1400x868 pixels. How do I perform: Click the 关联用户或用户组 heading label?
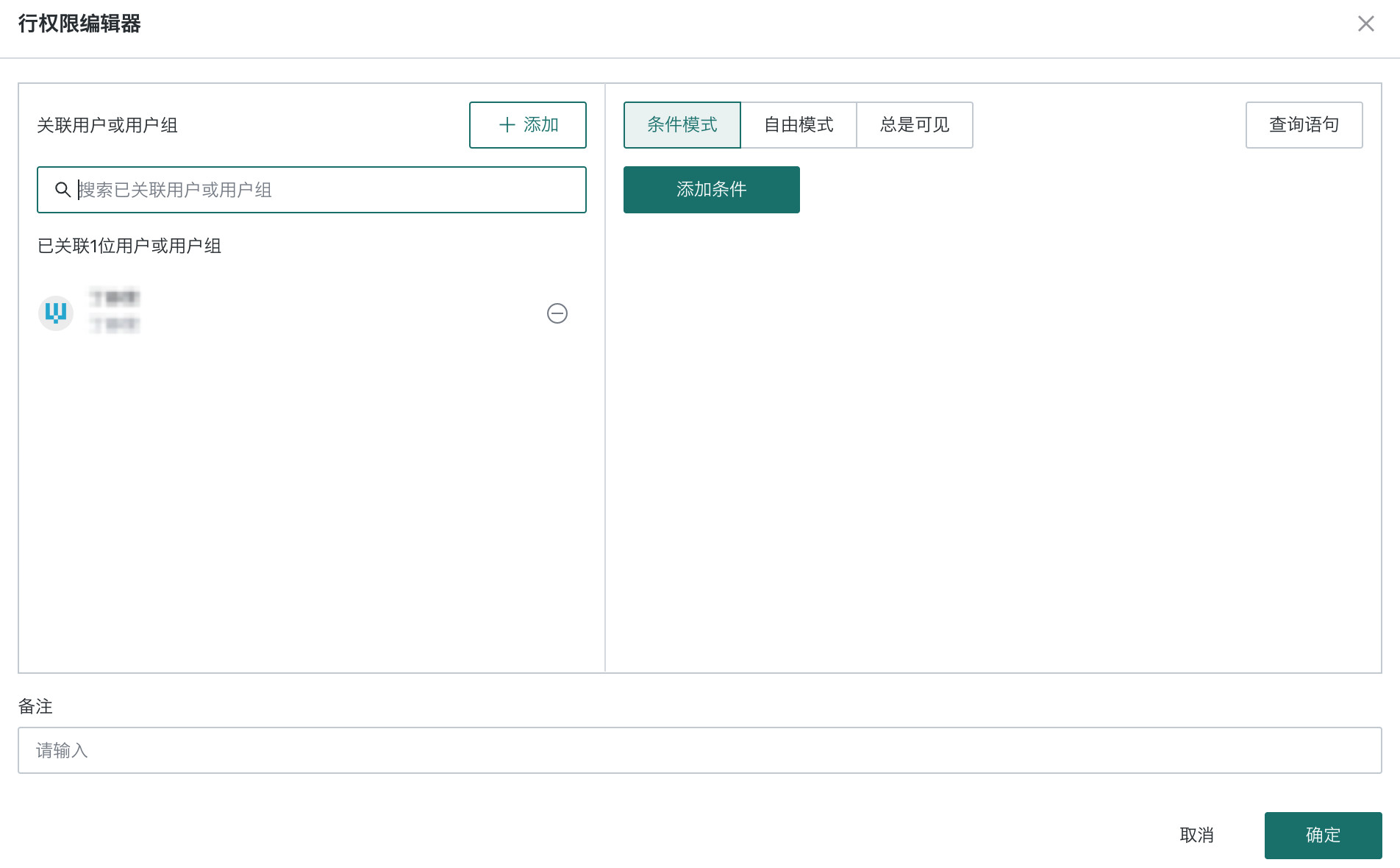point(107,125)
